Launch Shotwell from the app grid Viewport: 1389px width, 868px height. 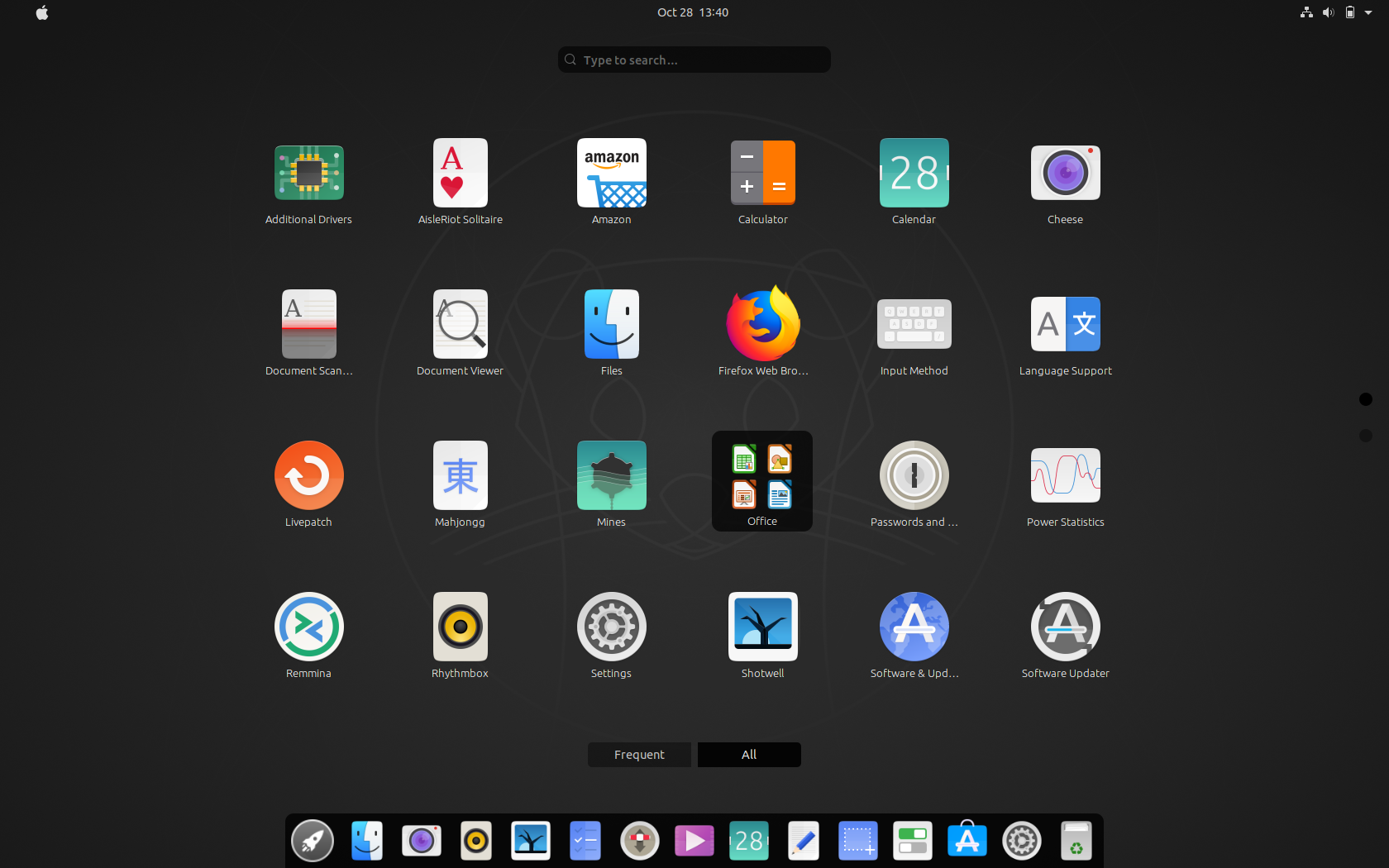pyautogui.click(x=763, y=627)
